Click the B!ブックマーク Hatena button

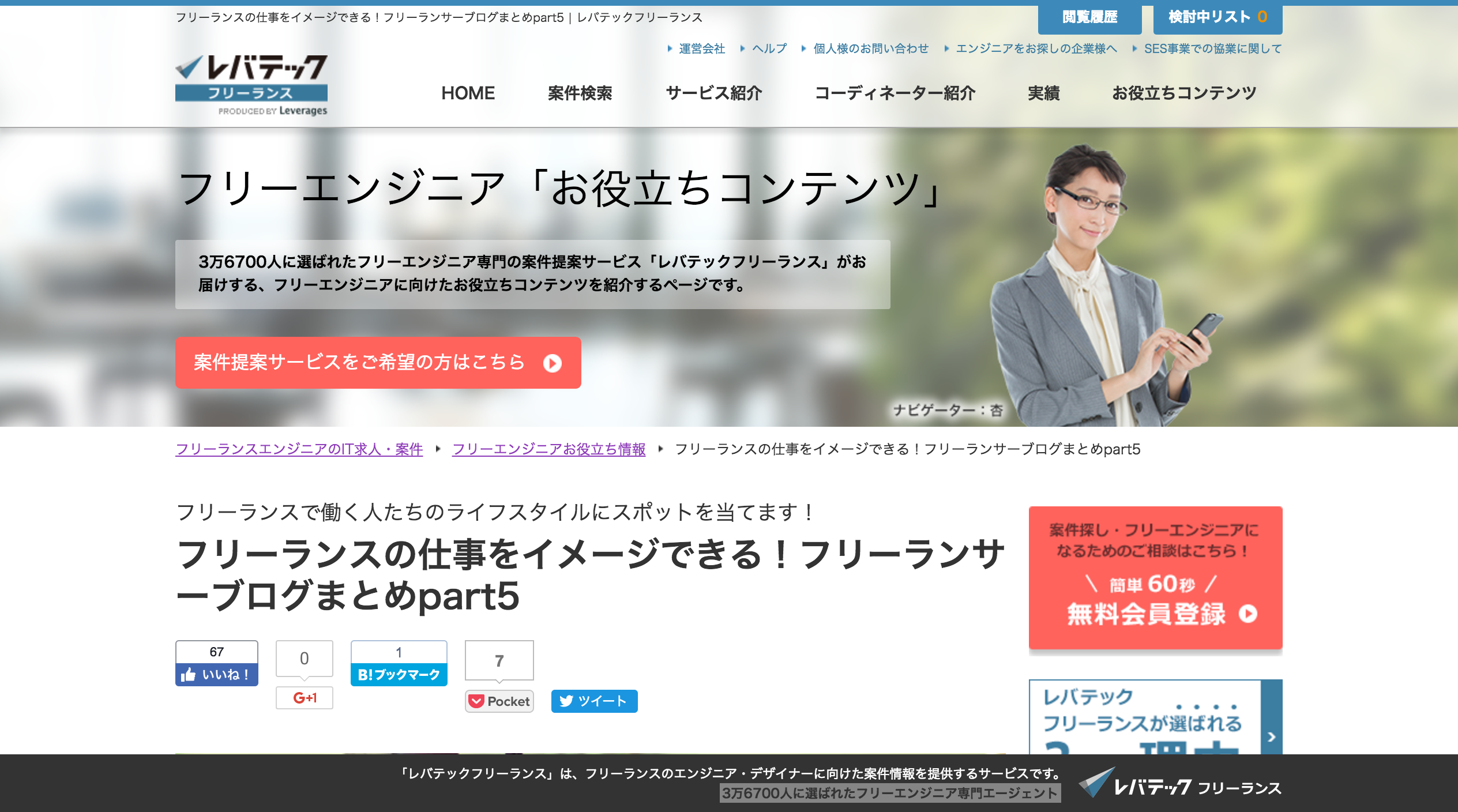[x=399, y=675]
